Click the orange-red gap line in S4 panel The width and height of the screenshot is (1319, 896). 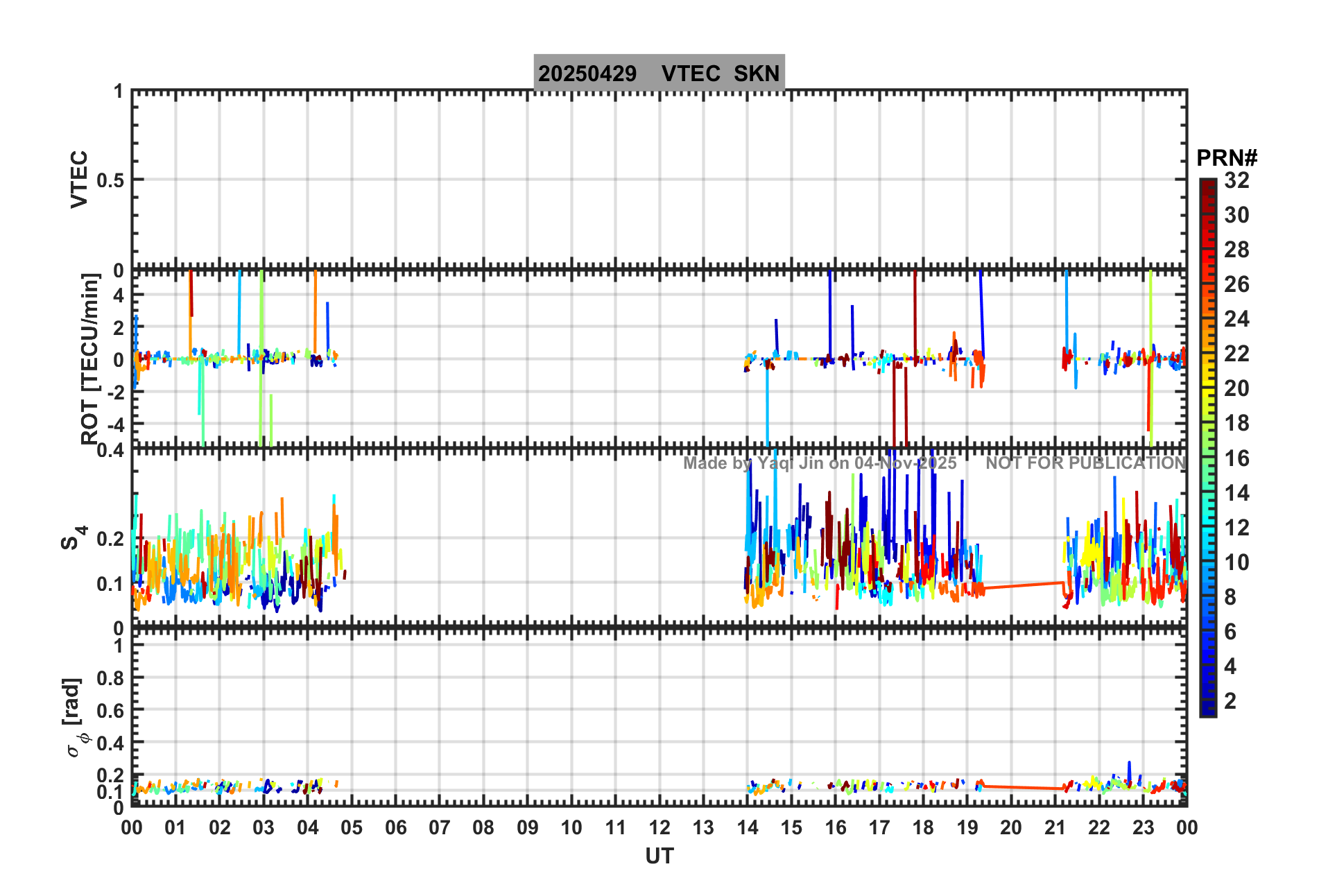tap(1023, 585)
